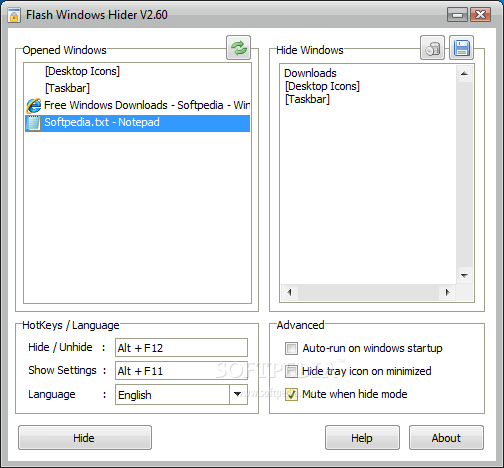
Task: Click the Hide Windows scroll up arrow
Action: point(464,74)
